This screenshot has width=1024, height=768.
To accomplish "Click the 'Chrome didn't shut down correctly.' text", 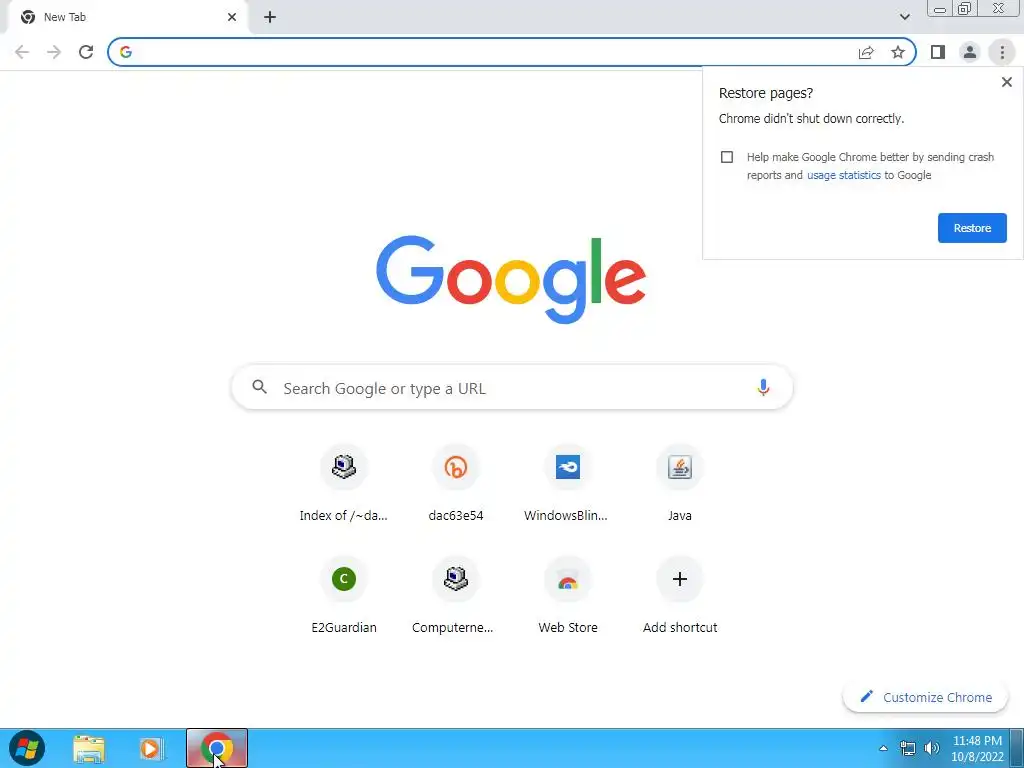I will (811, 119).
